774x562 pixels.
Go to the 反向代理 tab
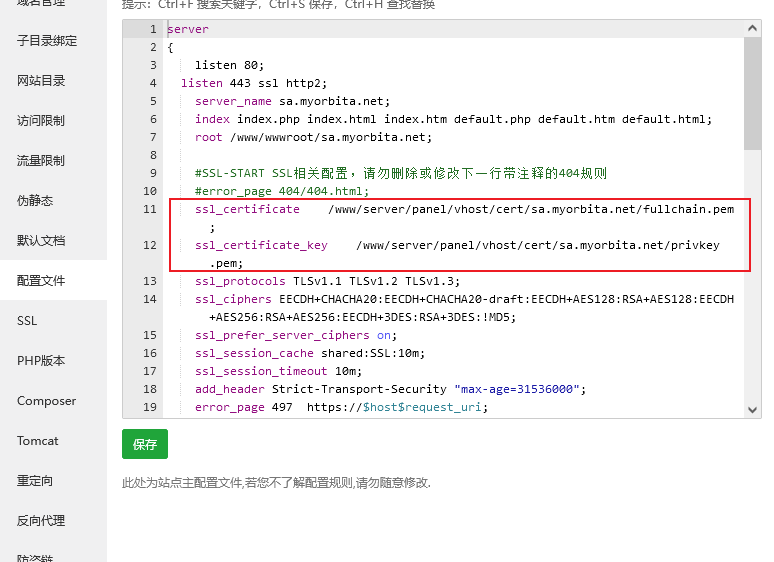[x=40, y=521]
